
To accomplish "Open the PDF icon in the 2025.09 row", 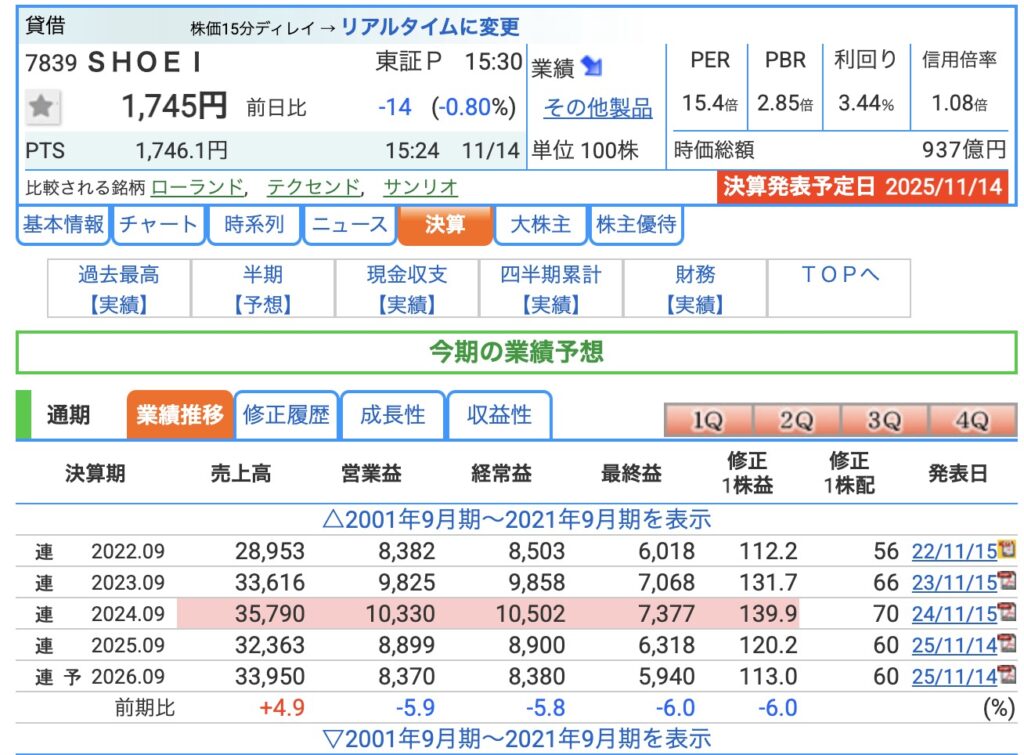I will tap(1006, 644).
